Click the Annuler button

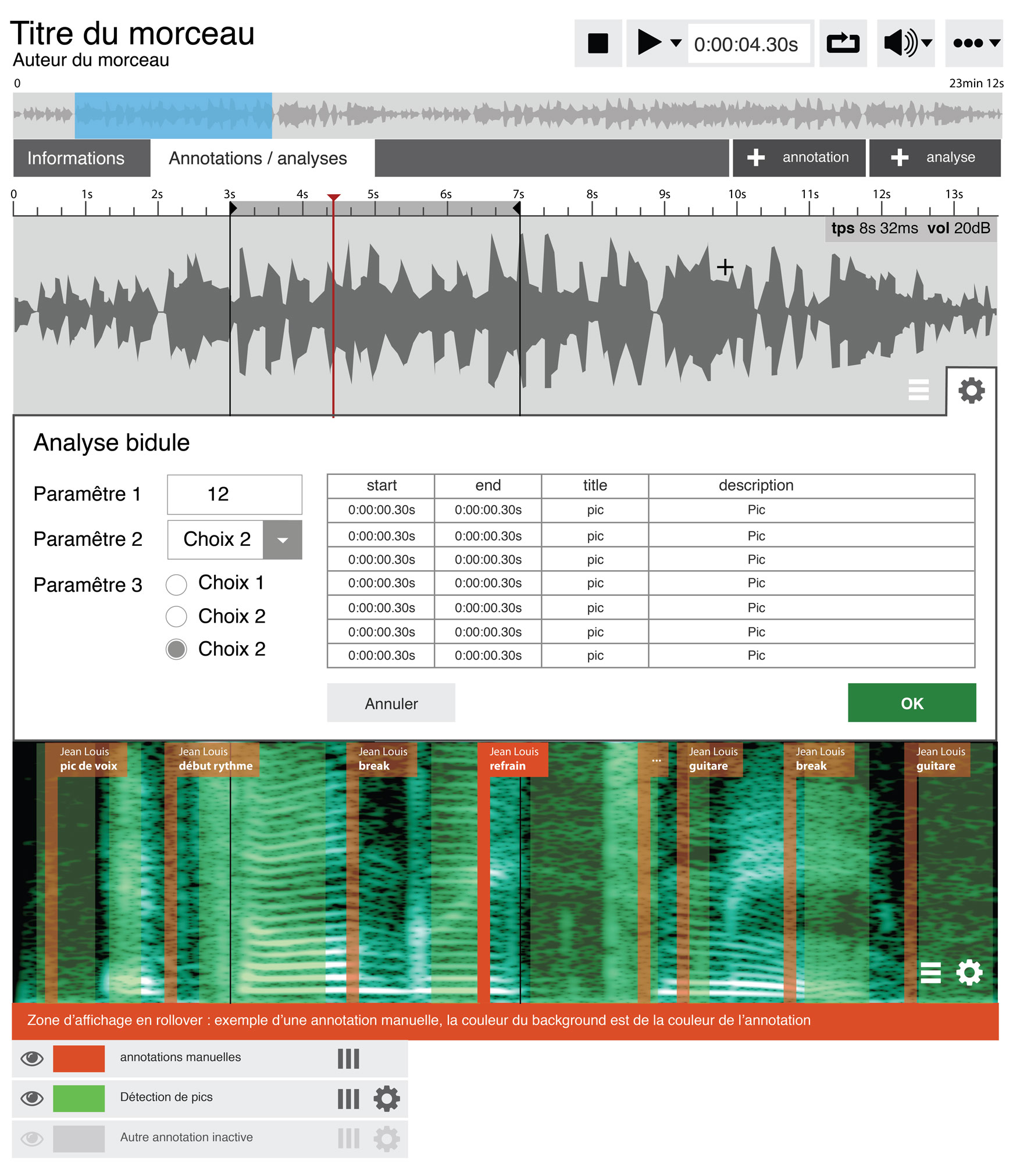coord(391,703)
